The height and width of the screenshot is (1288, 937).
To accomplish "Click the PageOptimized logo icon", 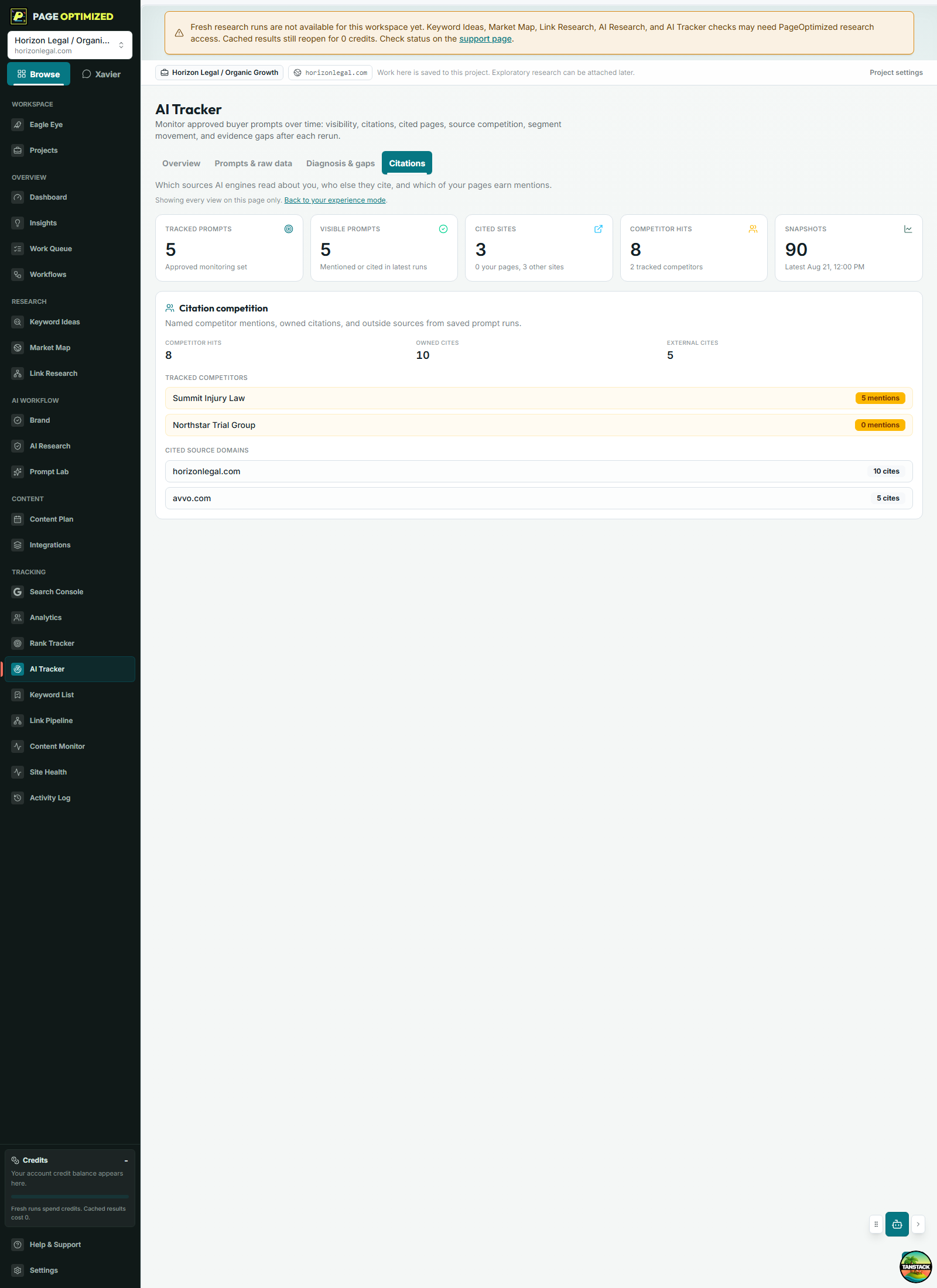I will [19, 16].
